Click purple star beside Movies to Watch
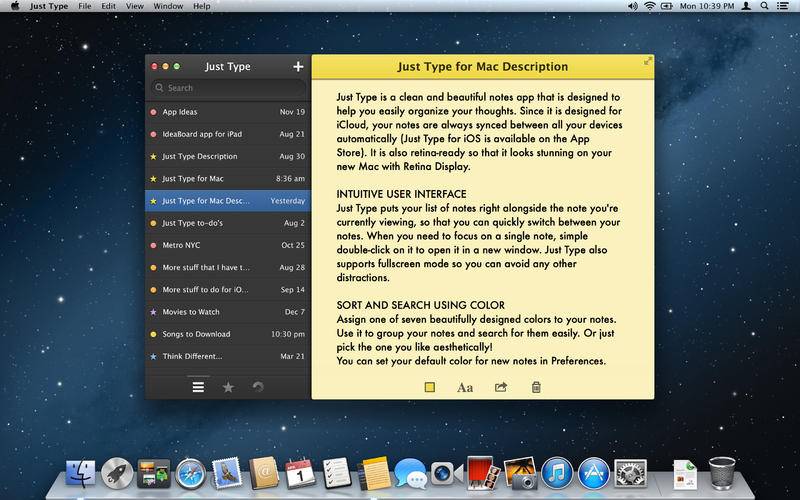This screenshot has height=500, width=800. click(x=153, y=312)
